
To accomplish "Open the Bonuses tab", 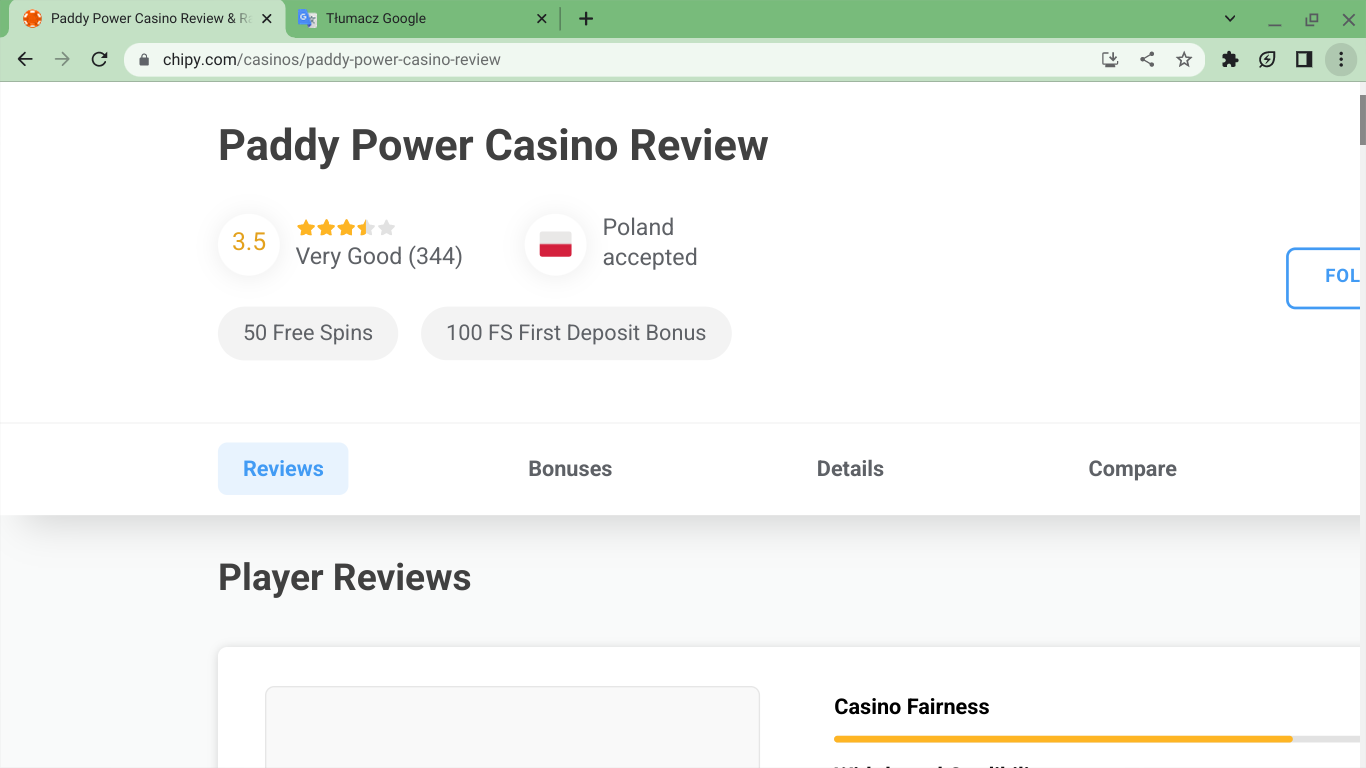I will coord(570,469).
